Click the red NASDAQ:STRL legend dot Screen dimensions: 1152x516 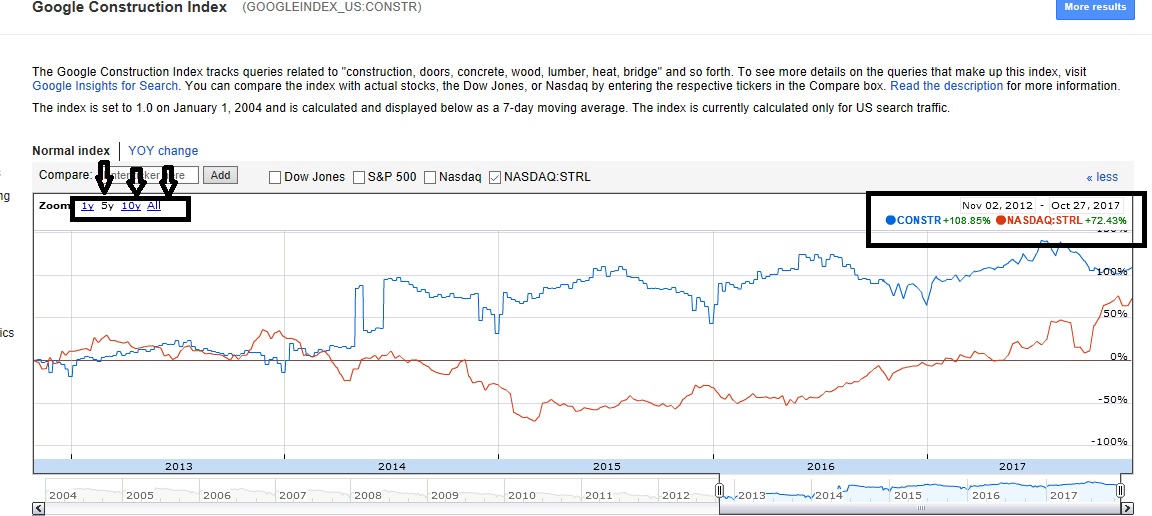coord(1001,220)
